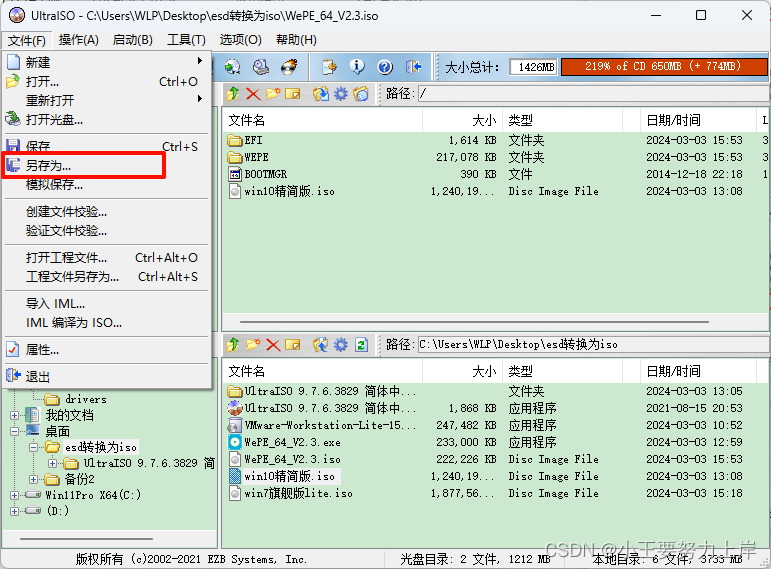Click the gear icon in local pane toolbar

pyautogui.click(x=341, y=345)
